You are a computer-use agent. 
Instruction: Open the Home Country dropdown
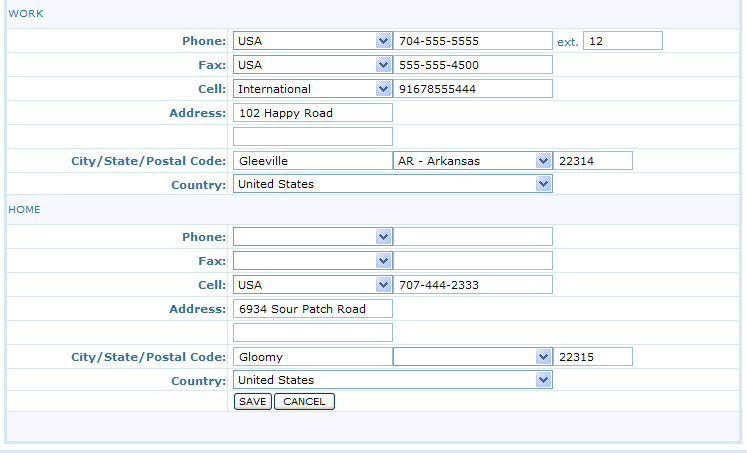point(392,380)
